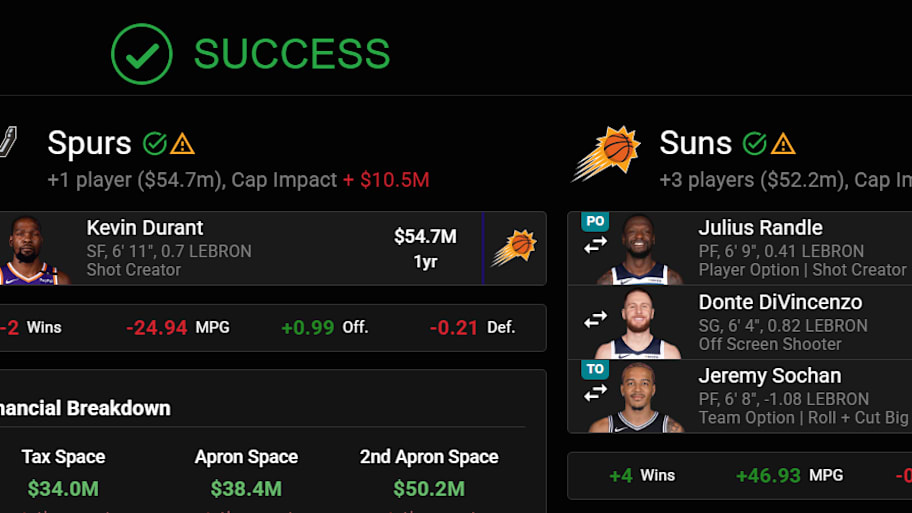Click the Suns team name heading
912x513 pixels.
point(695,143)
